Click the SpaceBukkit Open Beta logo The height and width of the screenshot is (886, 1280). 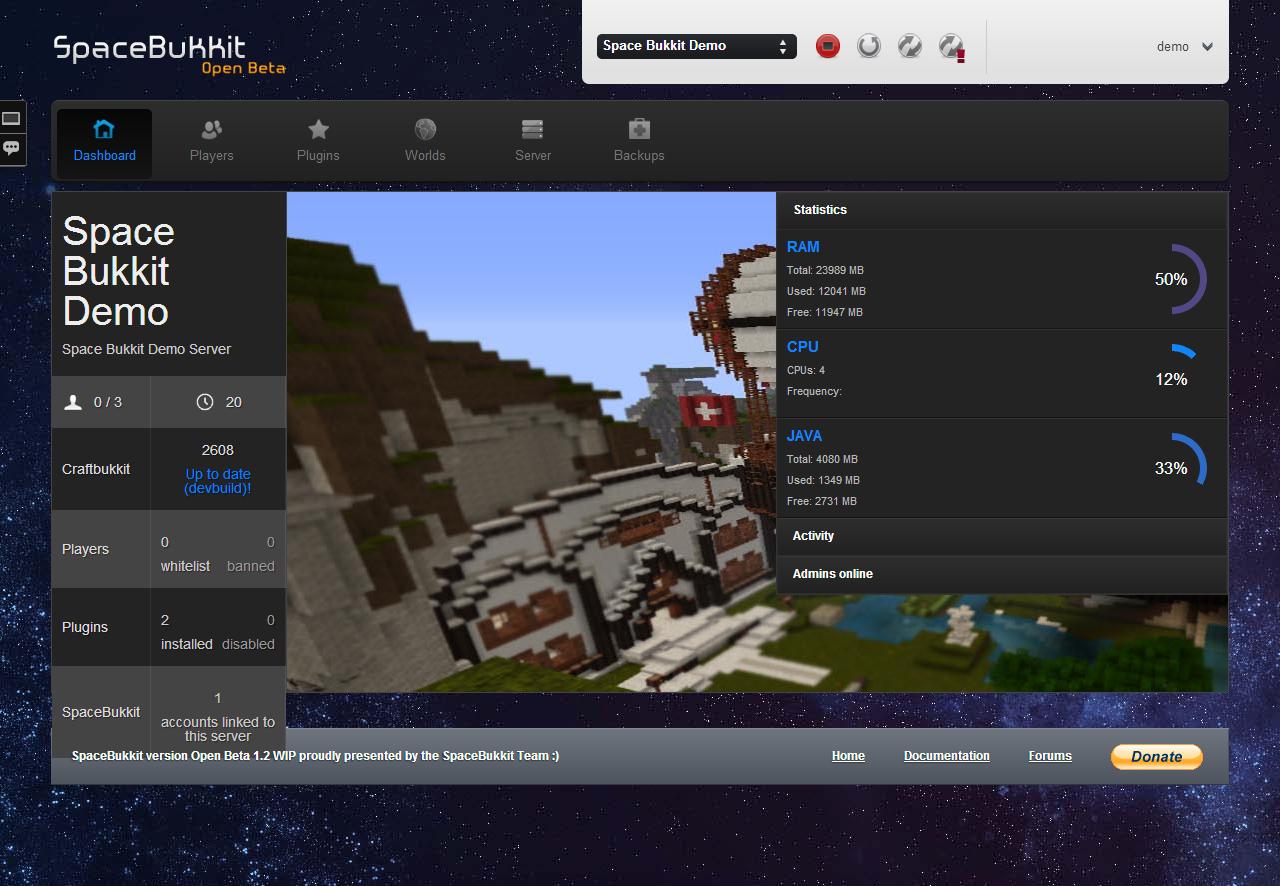(169, 55)
